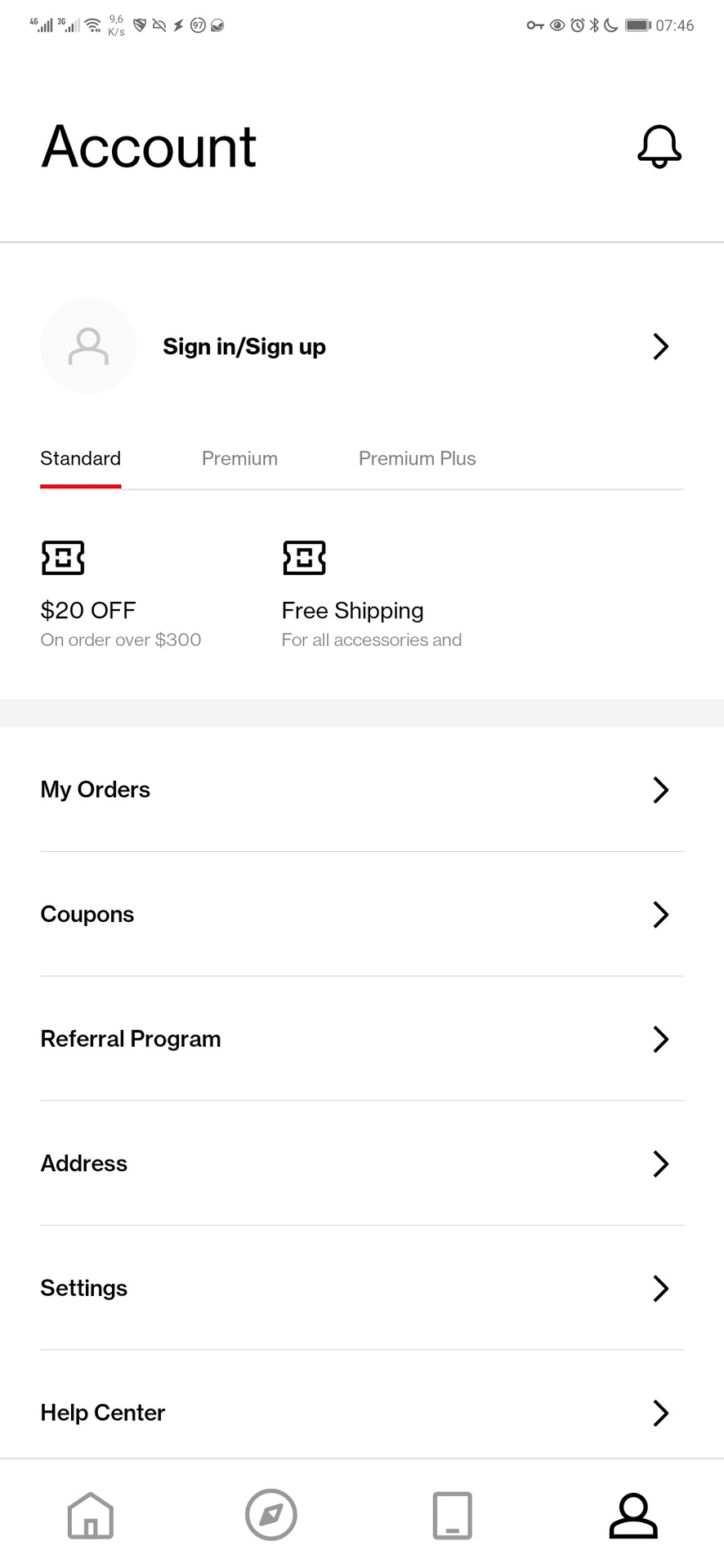This screenshot has width=724, height=1568.
Task: Tap the alarm icon in status bar
Action: pyautogui.click(x=577, y=25)
